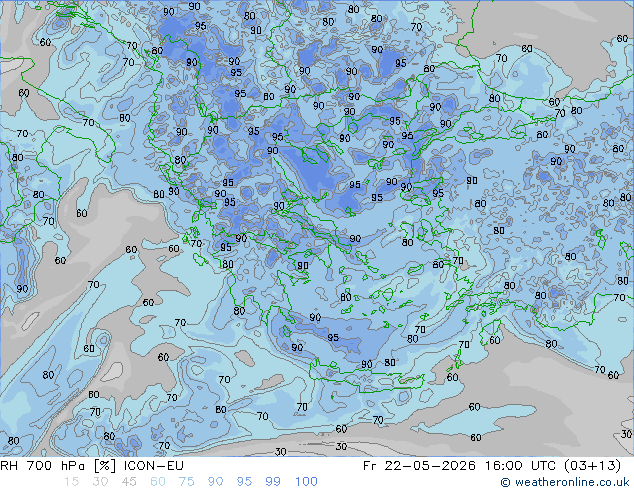Image resolution: width=634 pixels, height=490 pixels.
Task: Select legend value 30 in color scale
Action: coord(100,482)
